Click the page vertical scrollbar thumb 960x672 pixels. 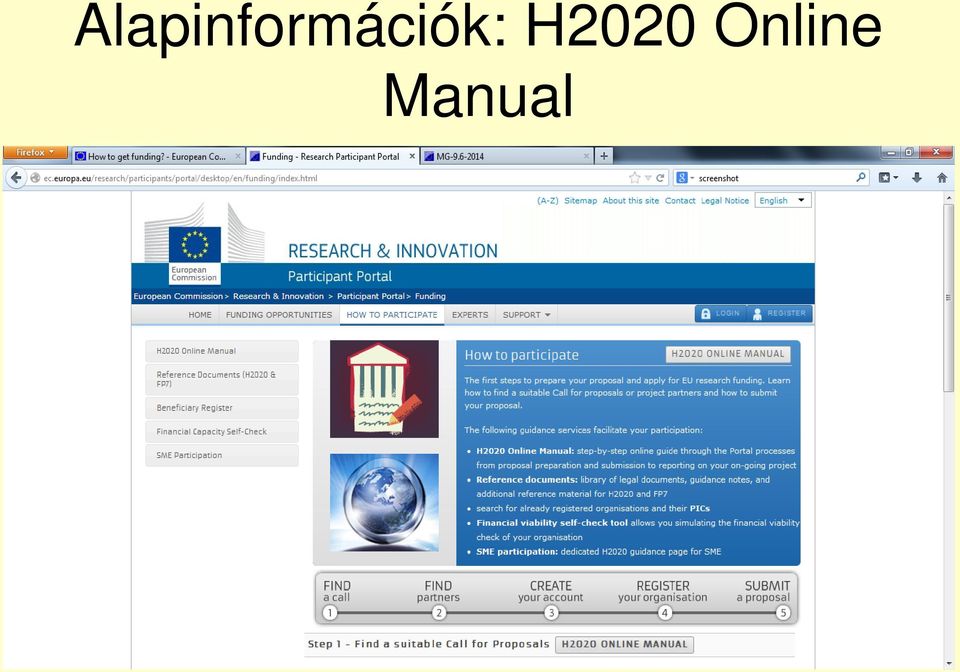[948, 298]
